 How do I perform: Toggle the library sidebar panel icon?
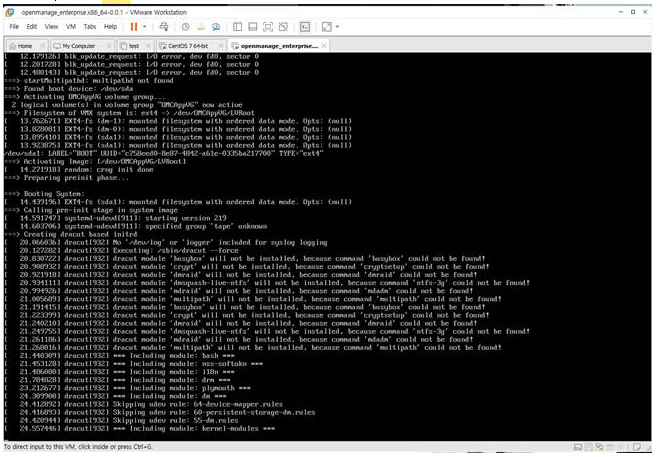pos(237,27)
